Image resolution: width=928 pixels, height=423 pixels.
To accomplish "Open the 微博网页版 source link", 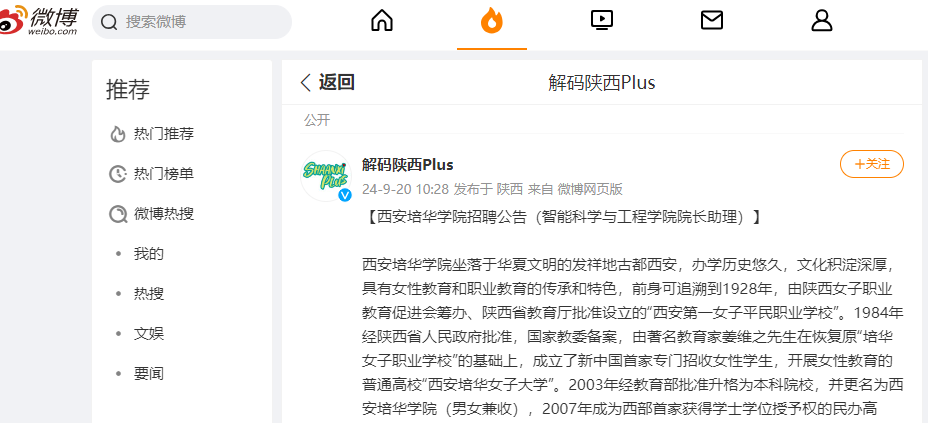I will click(x=590, y=189).
